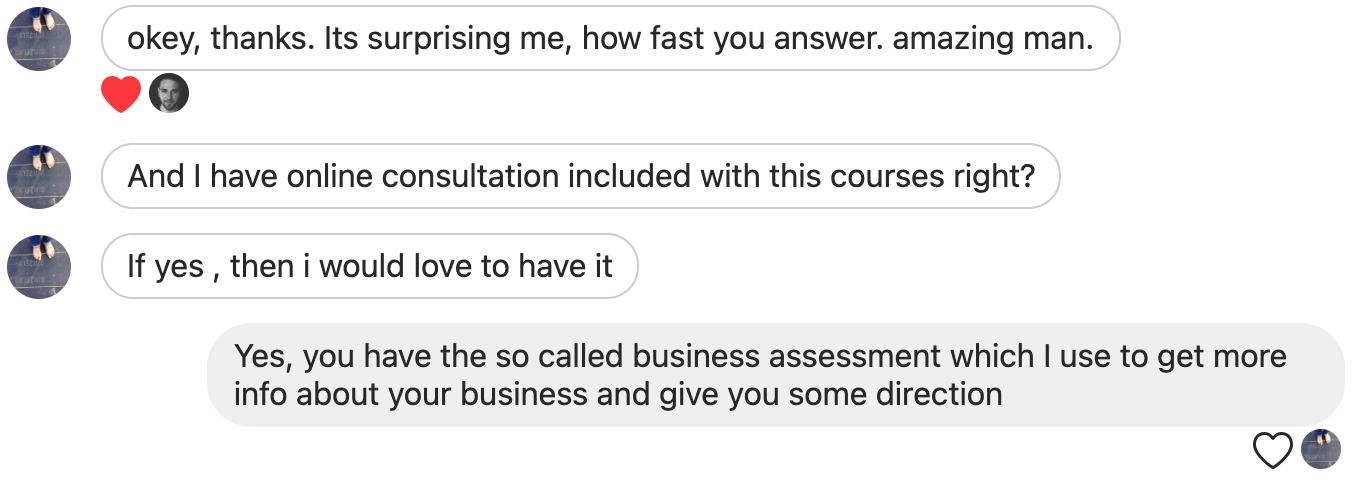Click the red heart reaction
The width and height of the screenshot is (1369, 498).
coord(121,95)
